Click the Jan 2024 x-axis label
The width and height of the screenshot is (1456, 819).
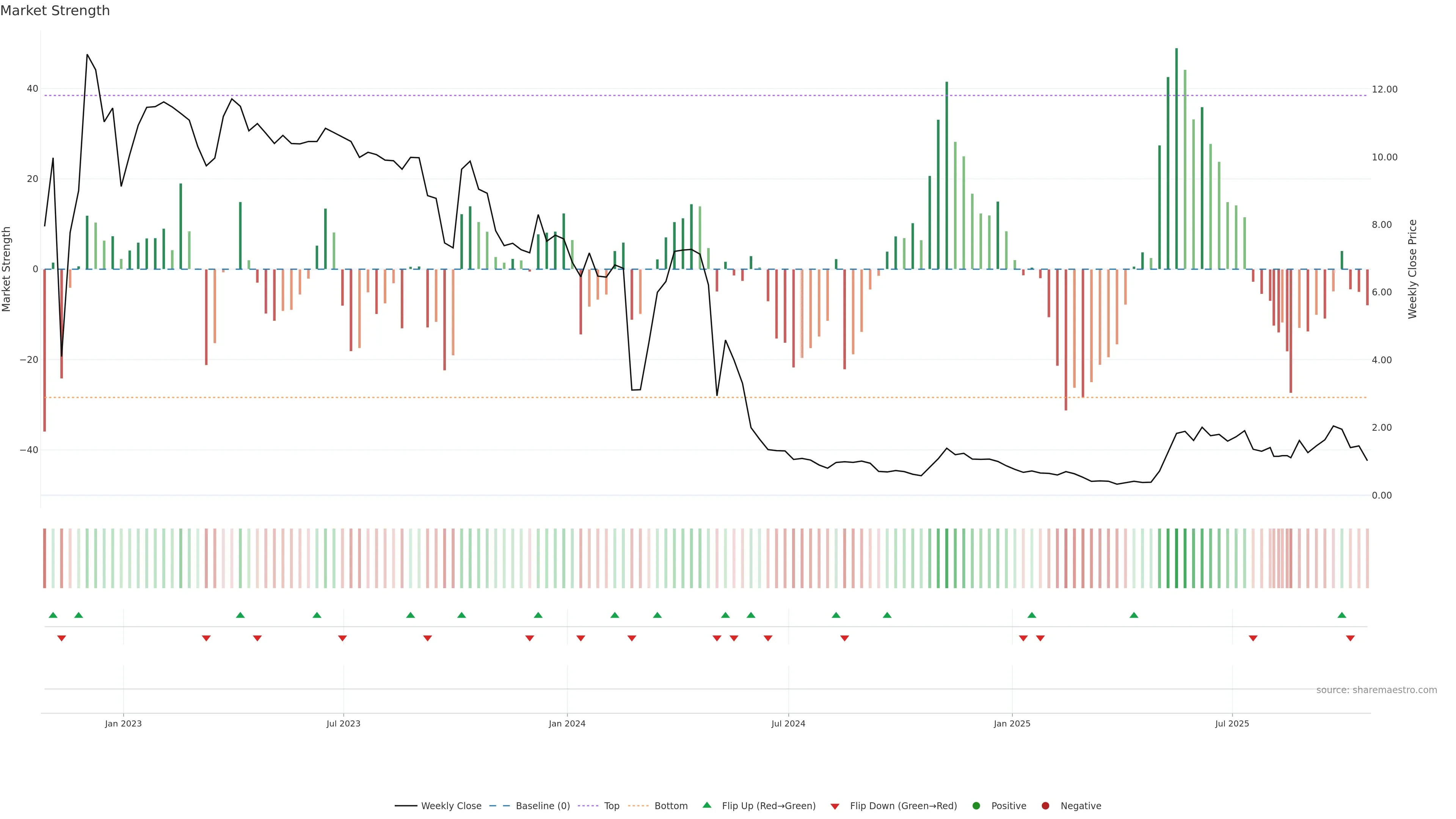coord(567,723)
